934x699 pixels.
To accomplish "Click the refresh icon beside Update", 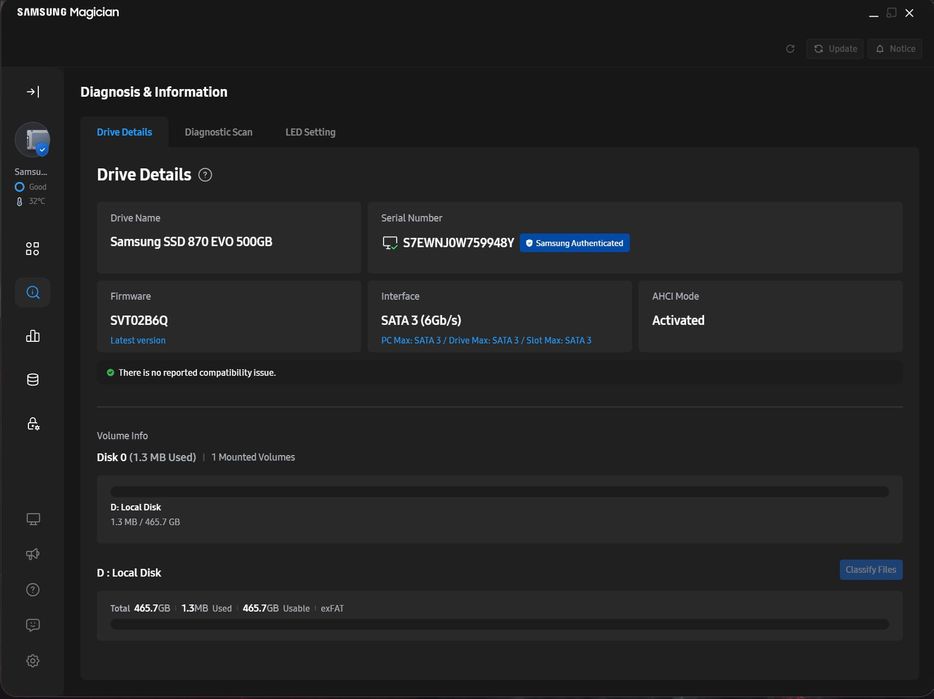I will click(x=790, y=49).
